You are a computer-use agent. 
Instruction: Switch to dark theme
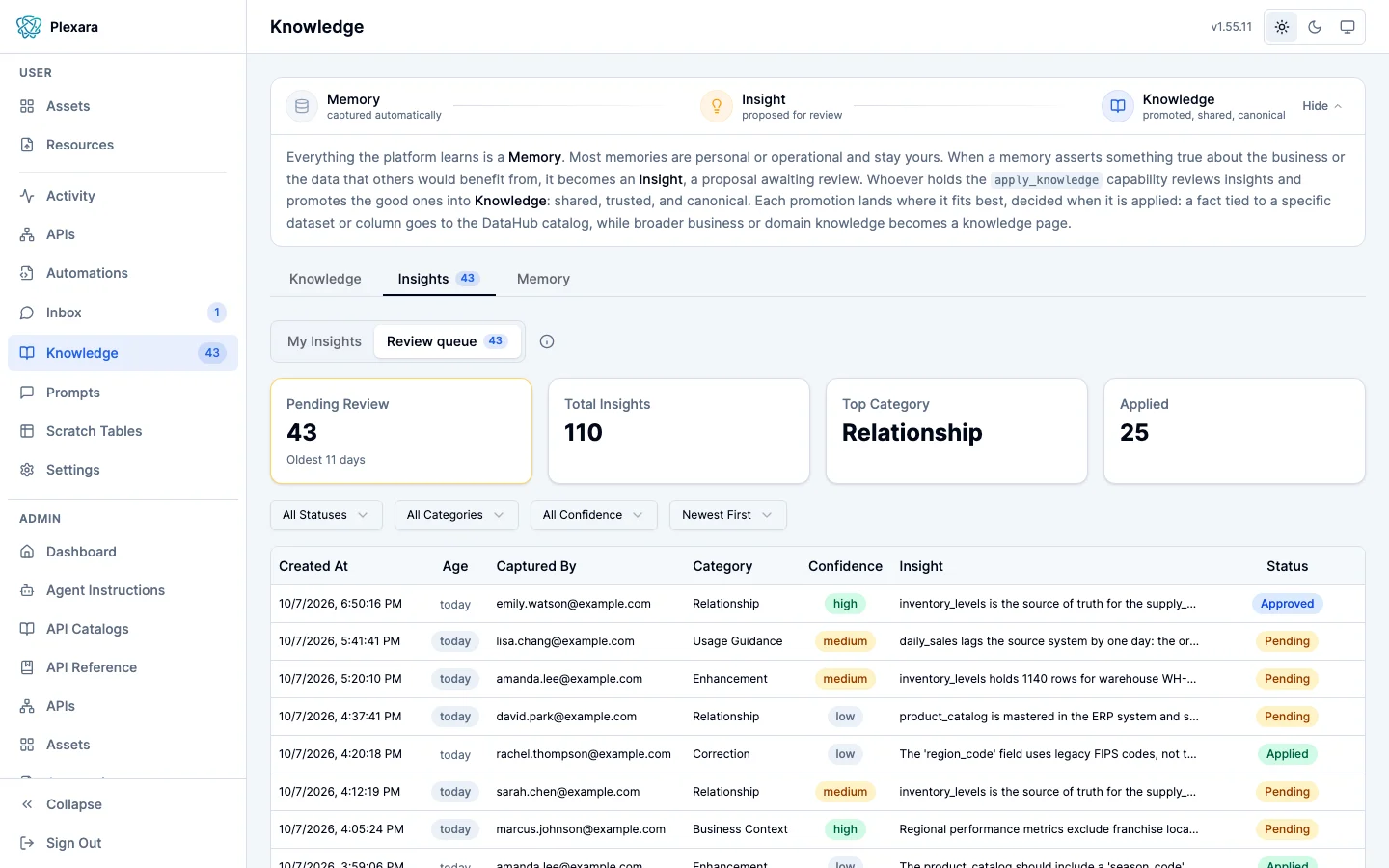(1315, 27)
